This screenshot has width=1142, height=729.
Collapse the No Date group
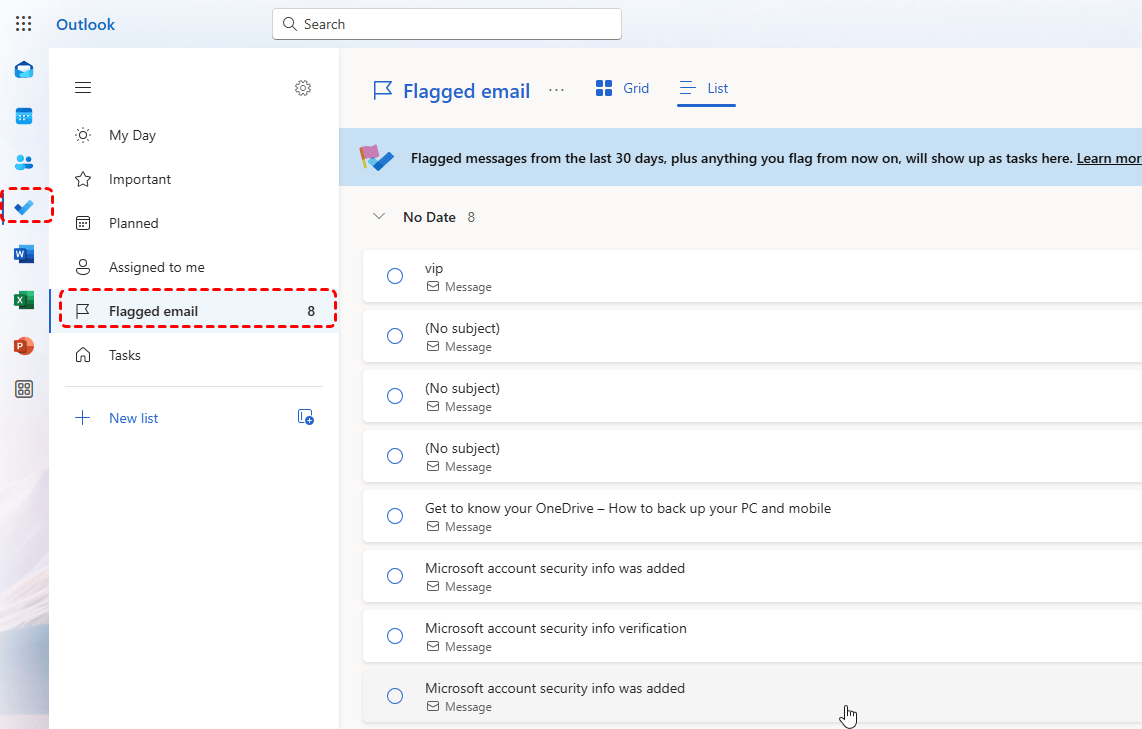379,216
